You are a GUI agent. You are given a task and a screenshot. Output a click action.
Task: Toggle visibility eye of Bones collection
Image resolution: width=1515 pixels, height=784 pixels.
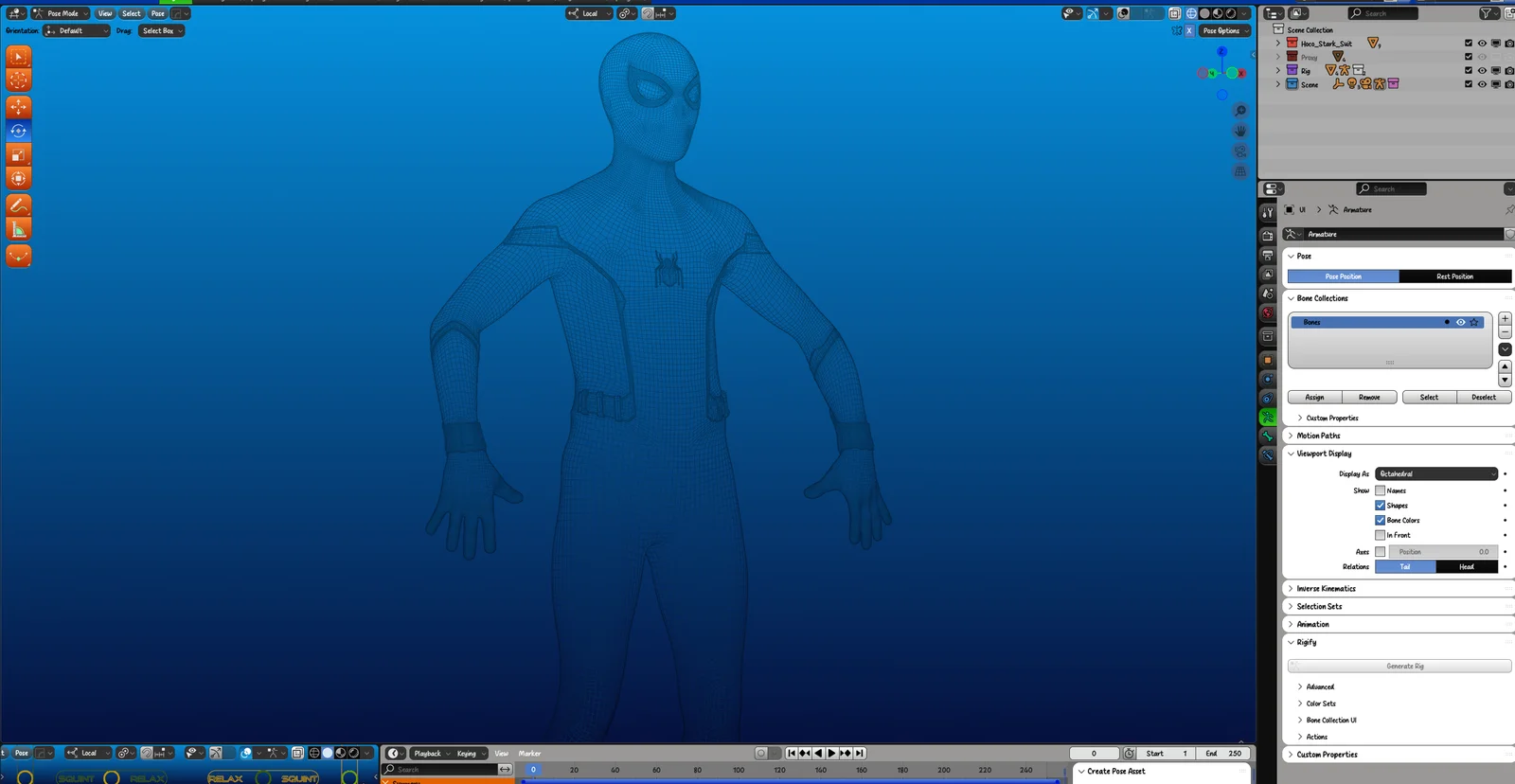(x=1461, y=322)
